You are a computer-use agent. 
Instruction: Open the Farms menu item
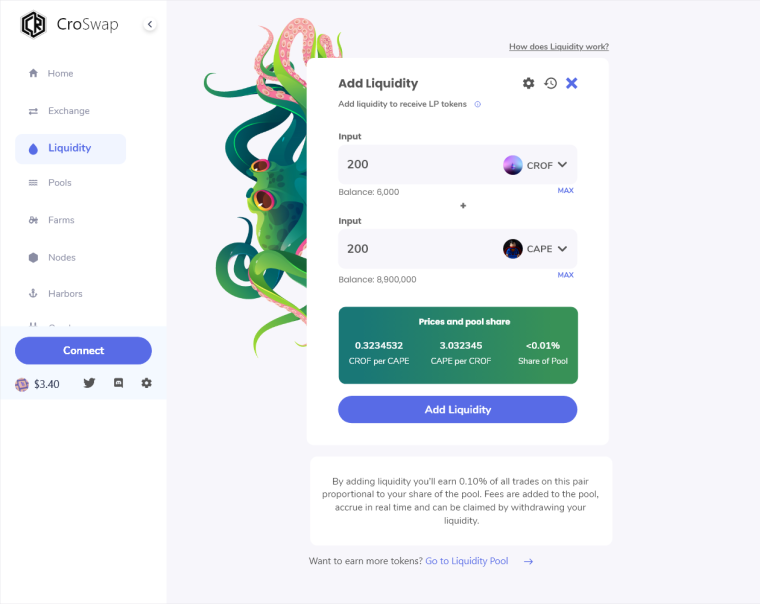(61, 220)
